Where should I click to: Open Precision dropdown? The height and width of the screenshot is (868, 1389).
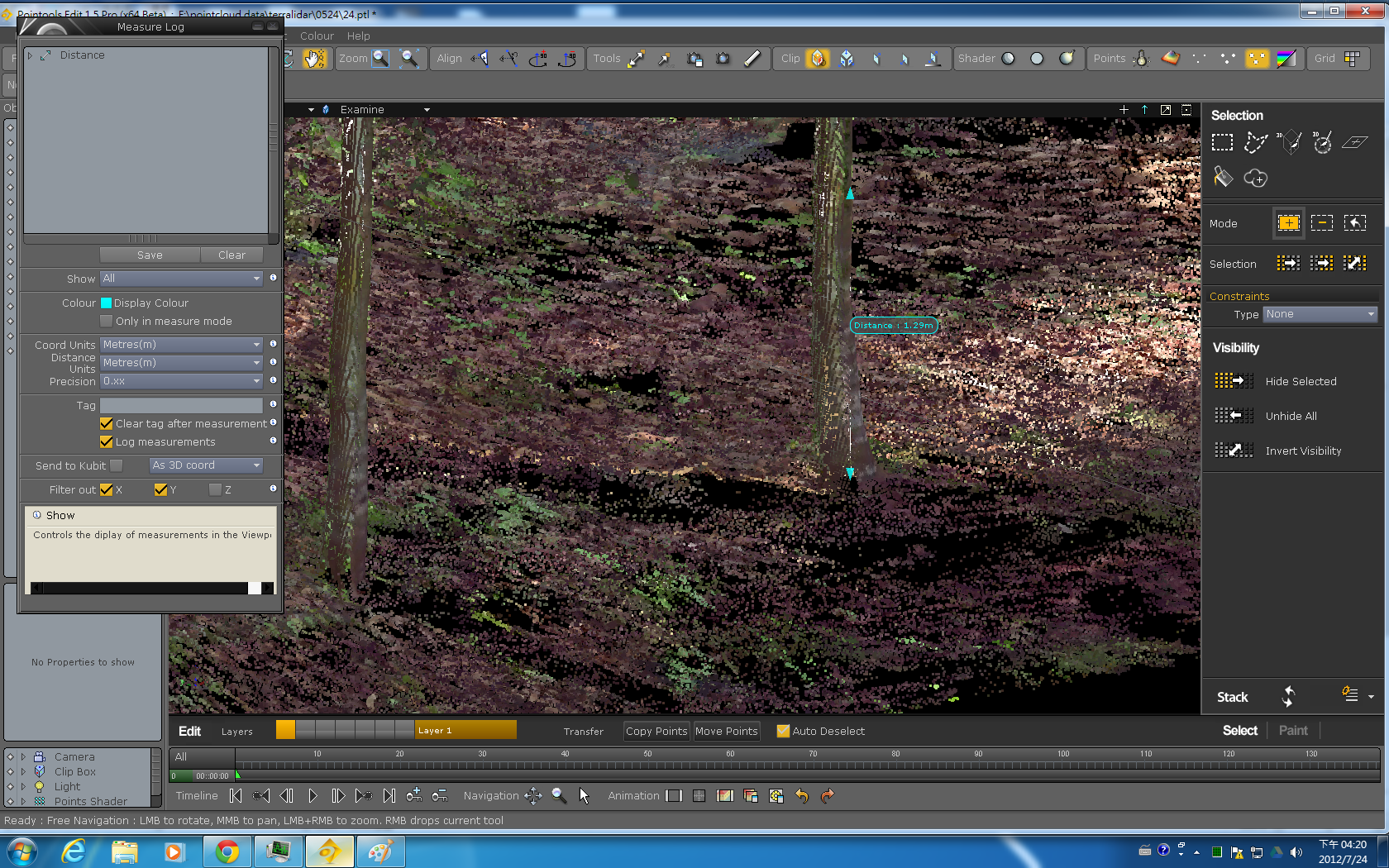(x=181, y=381)
